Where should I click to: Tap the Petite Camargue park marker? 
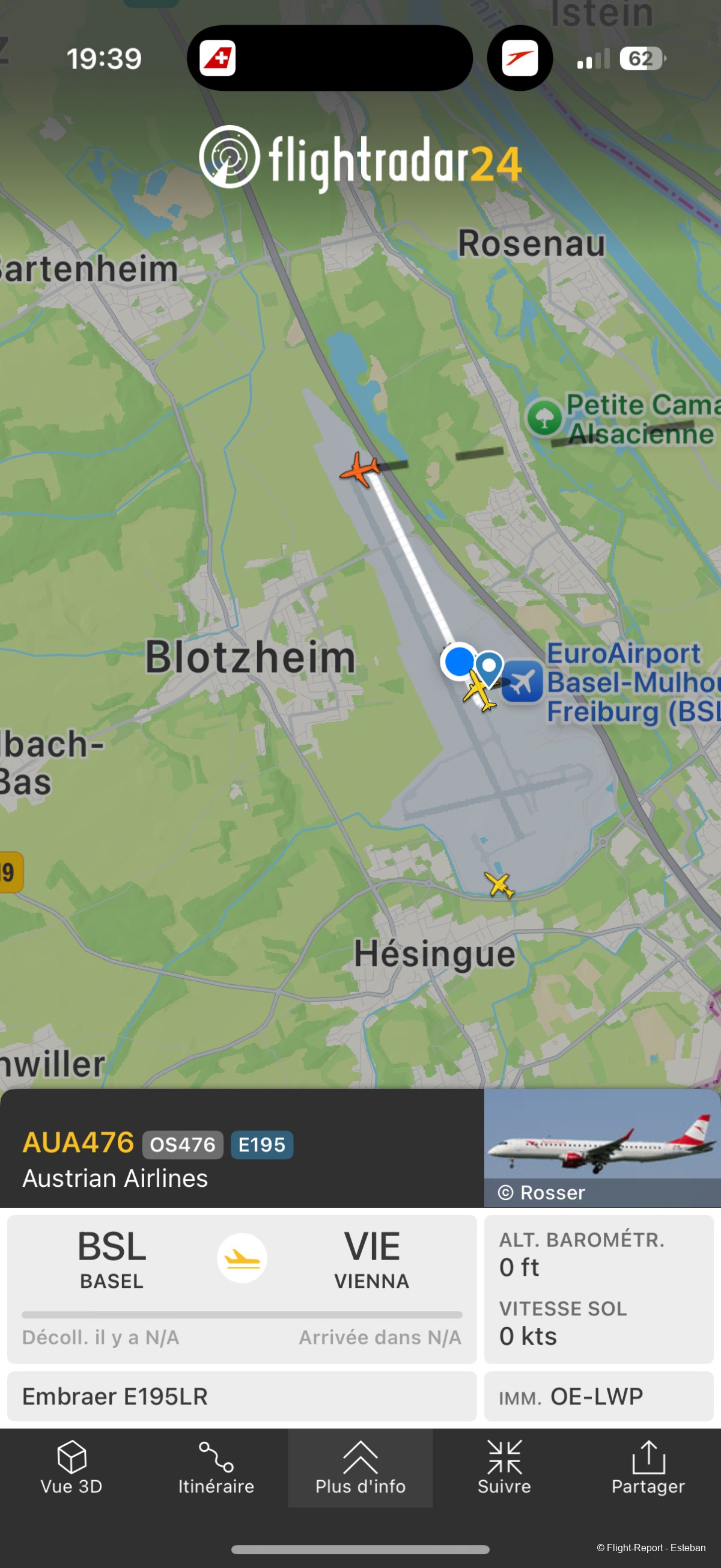(544, 418)
